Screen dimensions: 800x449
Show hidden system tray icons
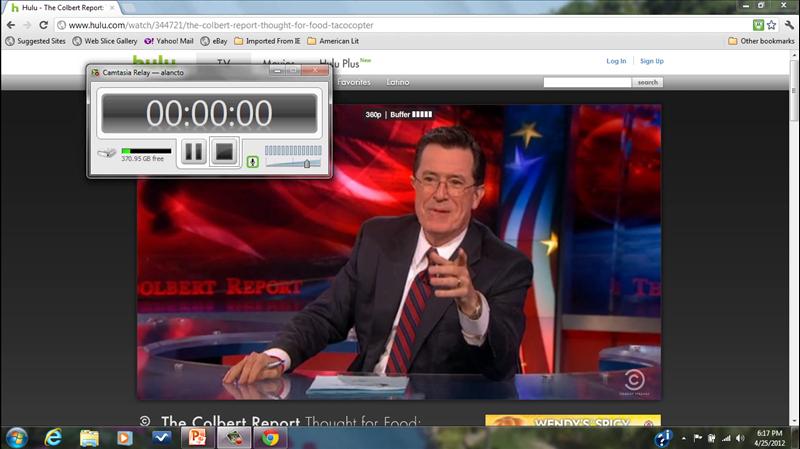[x=684, y=438]
